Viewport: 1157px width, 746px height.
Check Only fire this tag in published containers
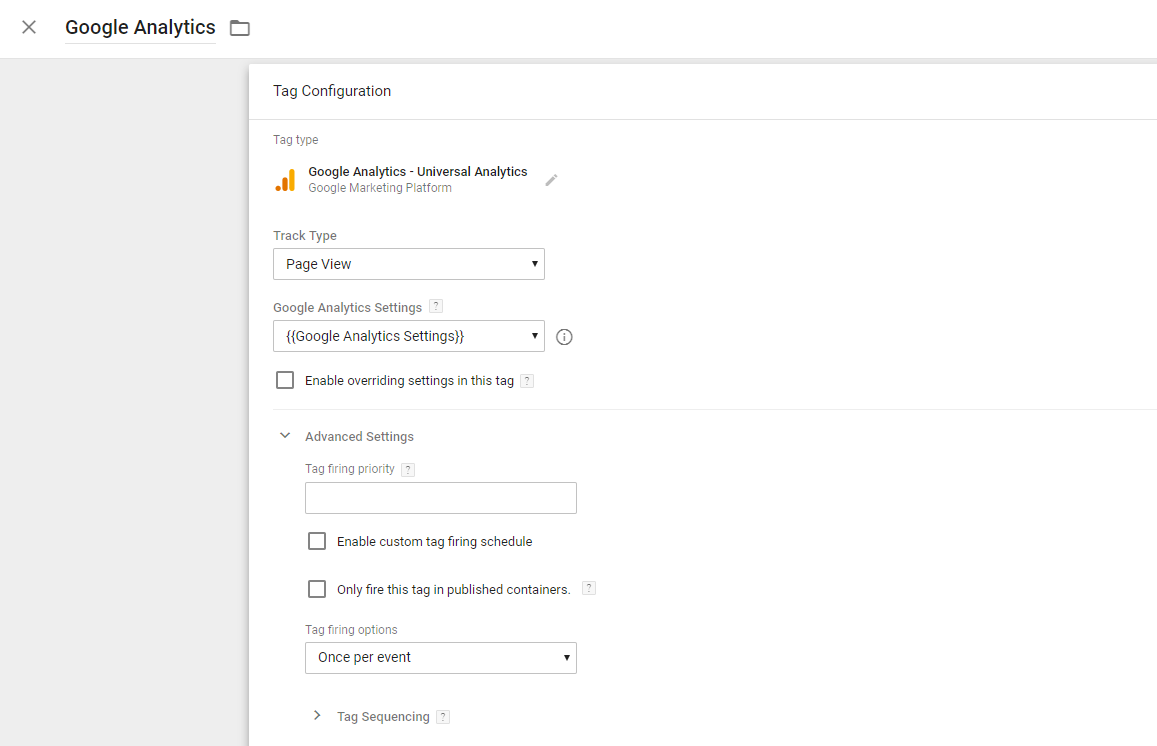click(x=317, y=589)
